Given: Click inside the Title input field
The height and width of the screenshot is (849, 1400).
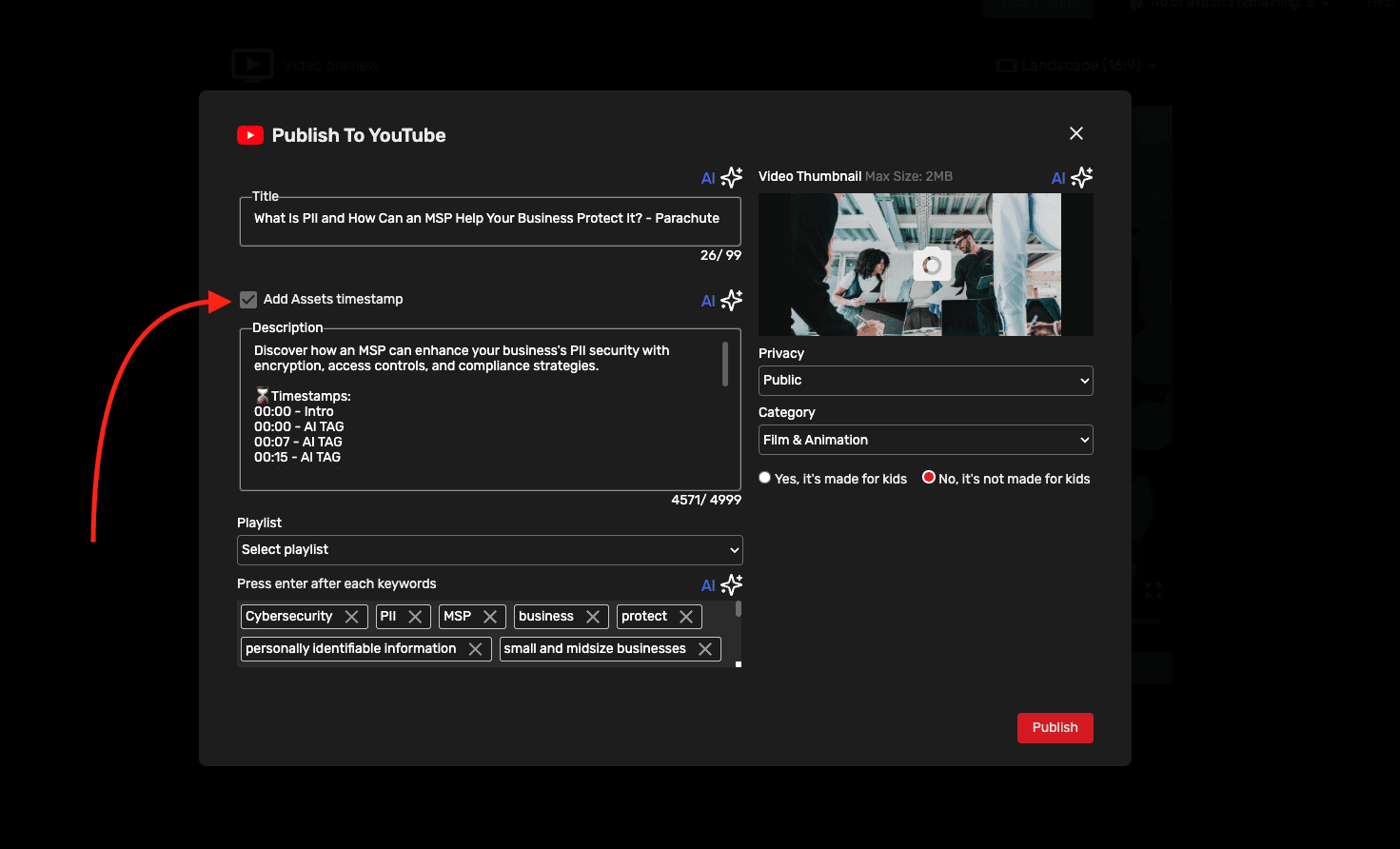Looking at the screenshot, I should 490,221.
